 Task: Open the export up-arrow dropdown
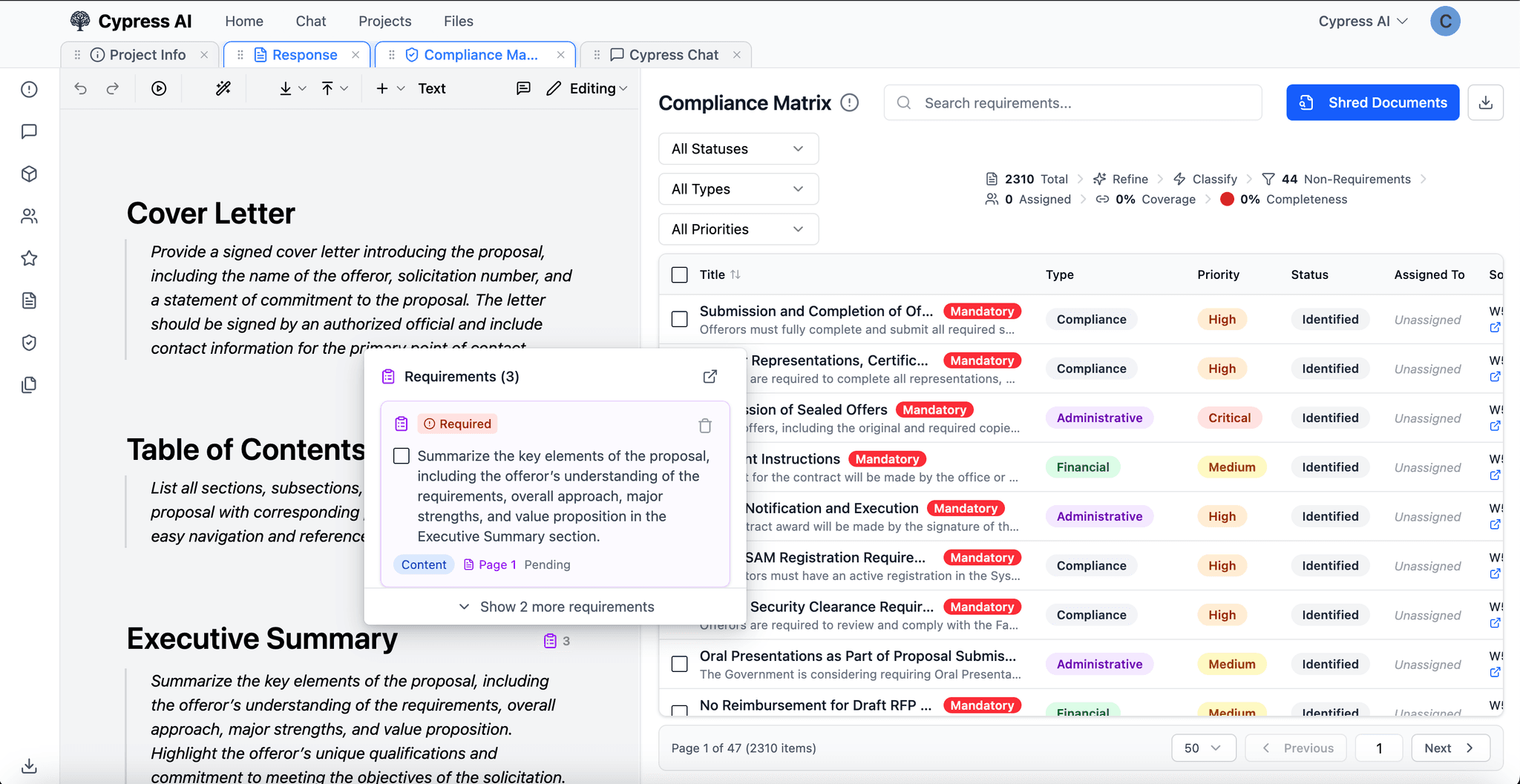[335, 88]
